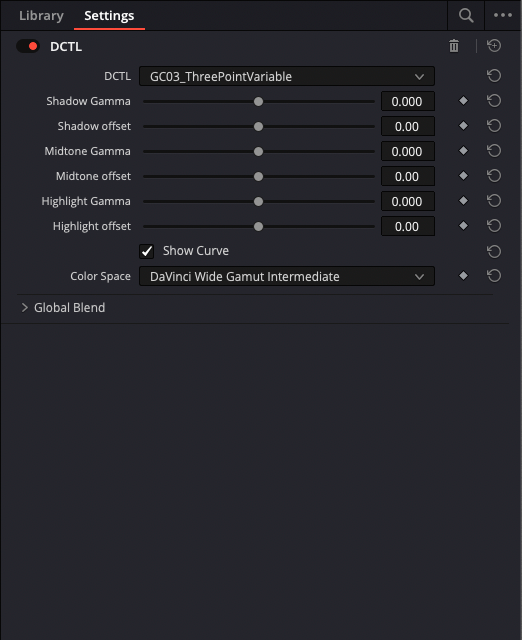Reset Highlight Gamma value
The width and height of the screenshot is (522, 640).
494,201
